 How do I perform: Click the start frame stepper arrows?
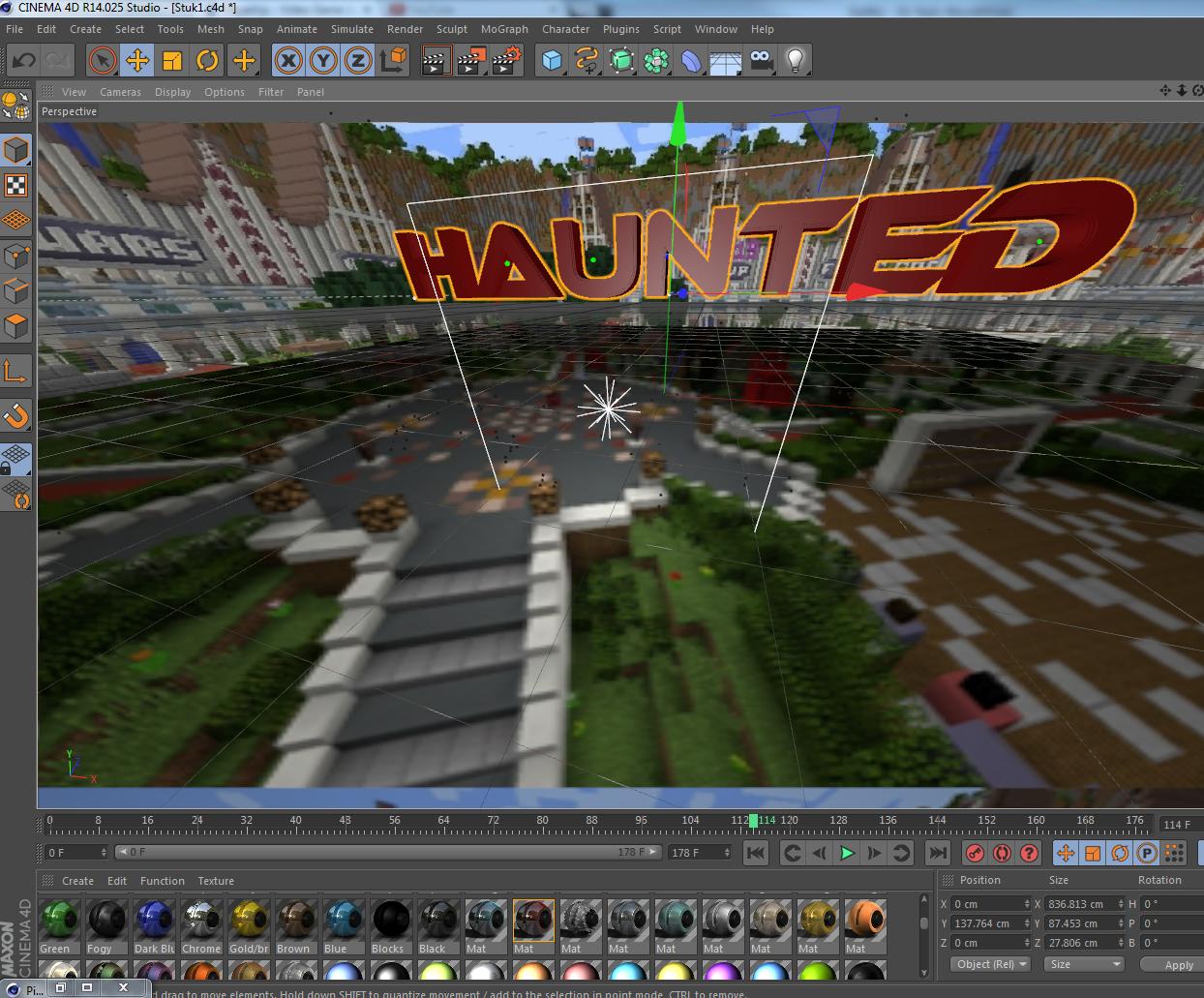103,853
